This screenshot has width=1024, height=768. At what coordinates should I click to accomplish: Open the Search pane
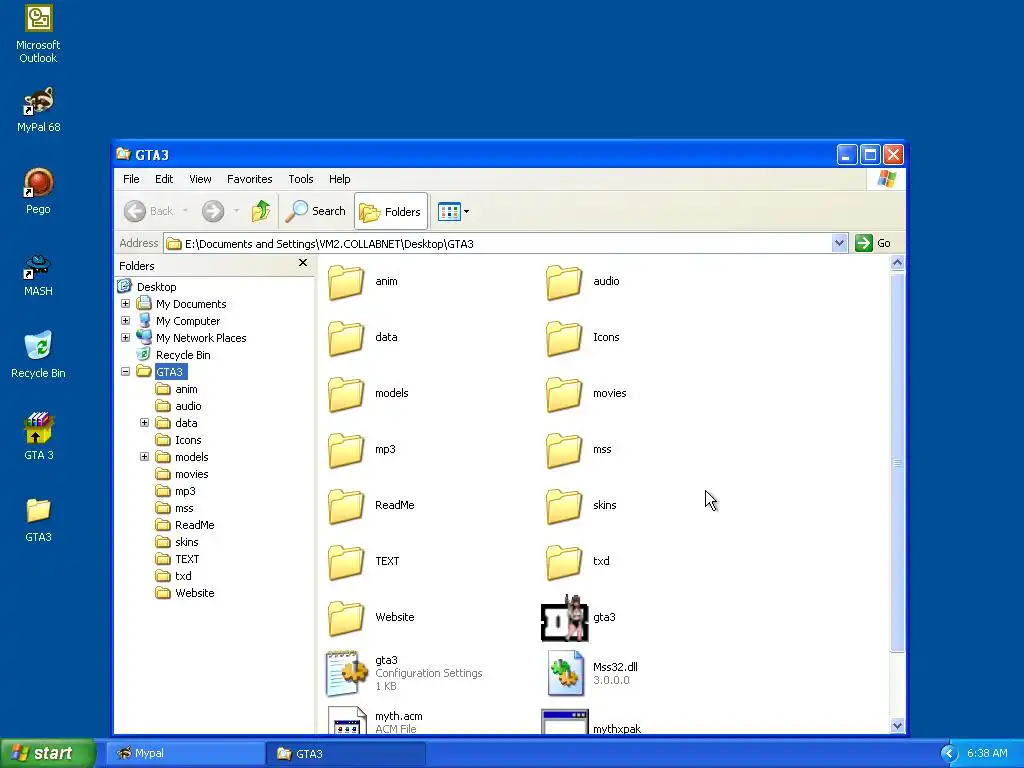pyautogui.click(x=316, y=211)
